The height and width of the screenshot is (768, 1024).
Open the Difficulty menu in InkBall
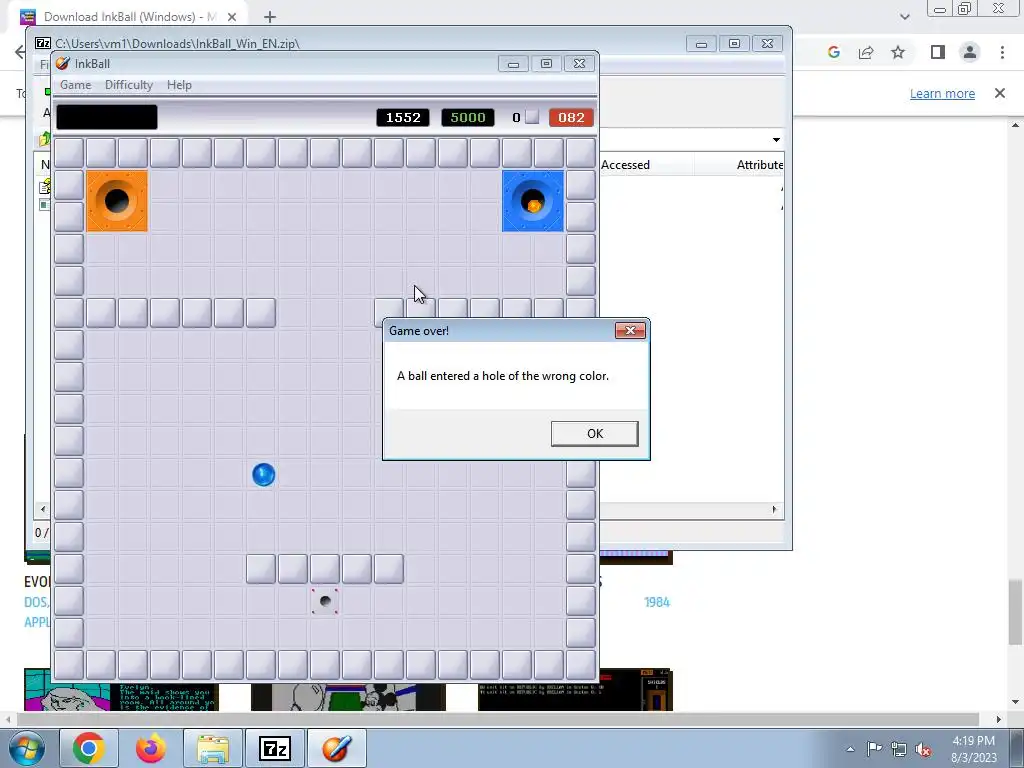click(129, 85)
